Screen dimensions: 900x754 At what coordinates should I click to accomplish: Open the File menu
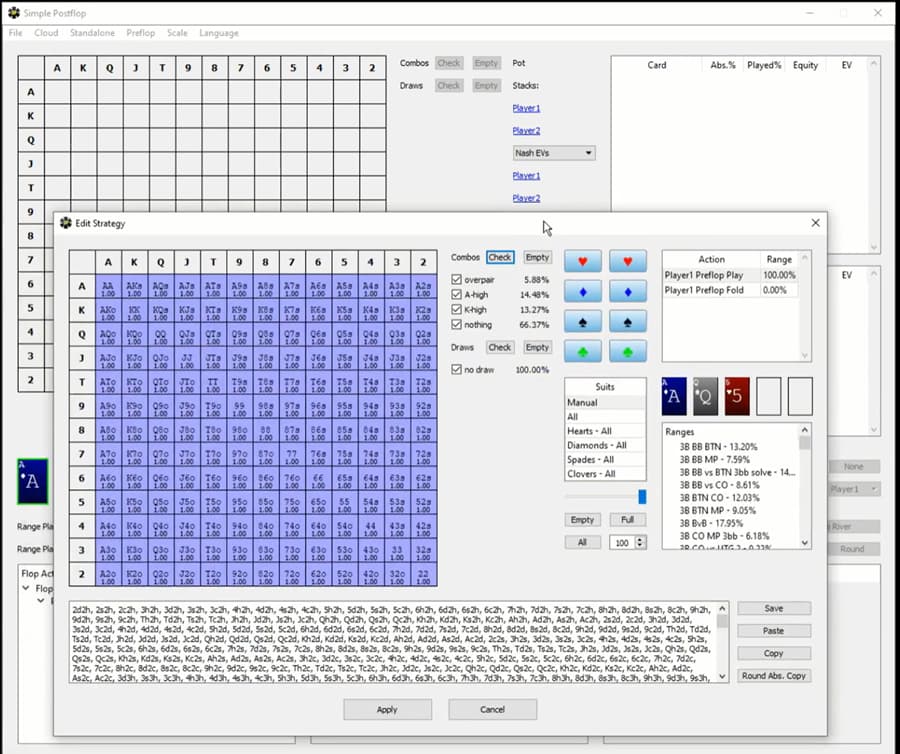[15, 33]
